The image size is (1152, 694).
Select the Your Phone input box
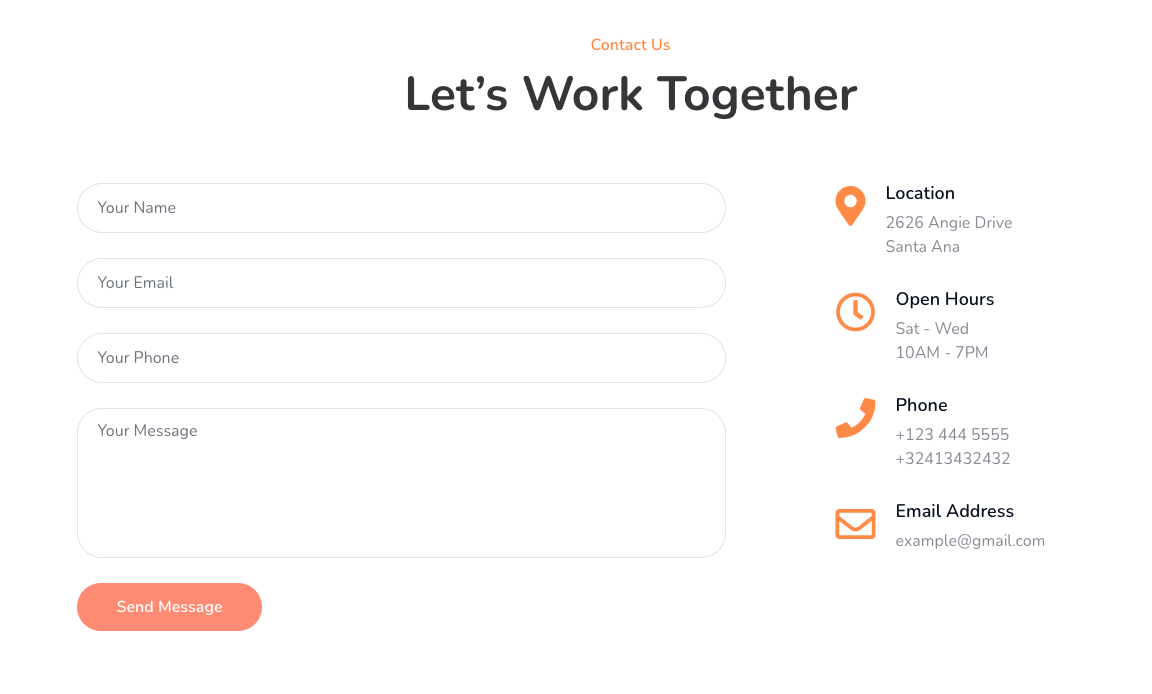pyautogui.click(x=401, y=358)
